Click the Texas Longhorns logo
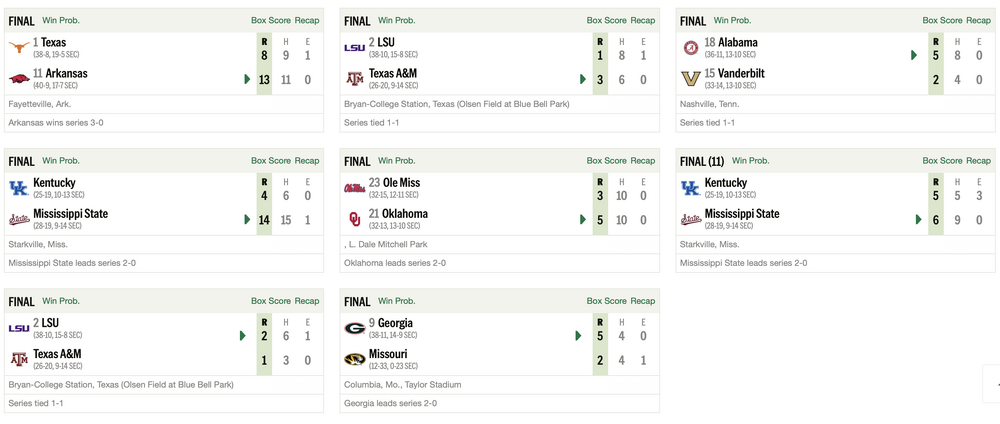The image size is (1000, 424). tap(19, 47)
